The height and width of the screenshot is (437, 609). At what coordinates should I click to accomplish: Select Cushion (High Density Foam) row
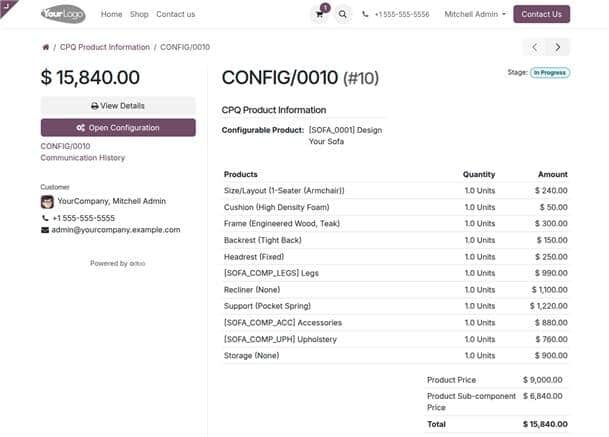[395, 207]
